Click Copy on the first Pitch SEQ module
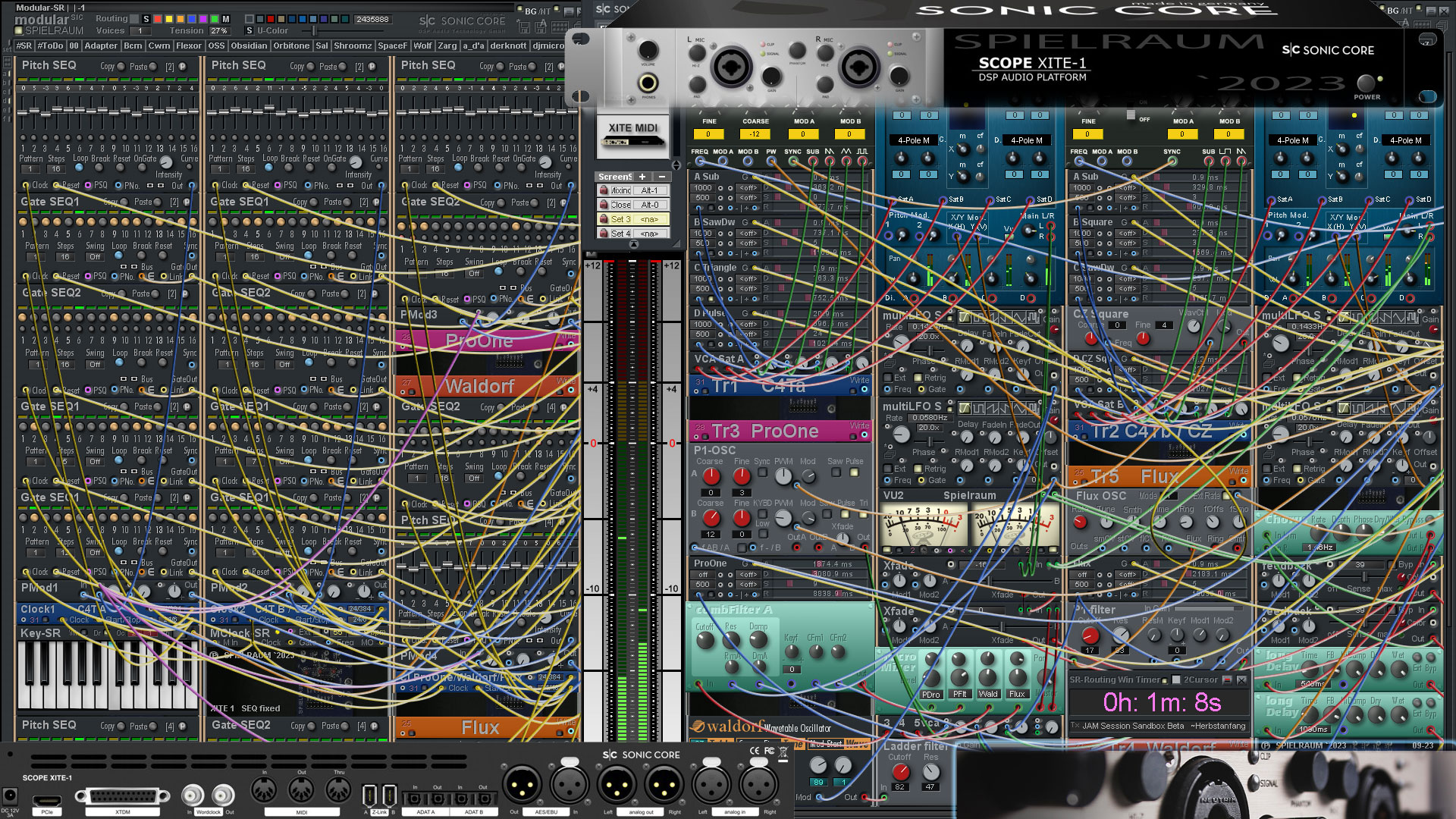This screenshot has width=1456, height=819. click(121, 67)
